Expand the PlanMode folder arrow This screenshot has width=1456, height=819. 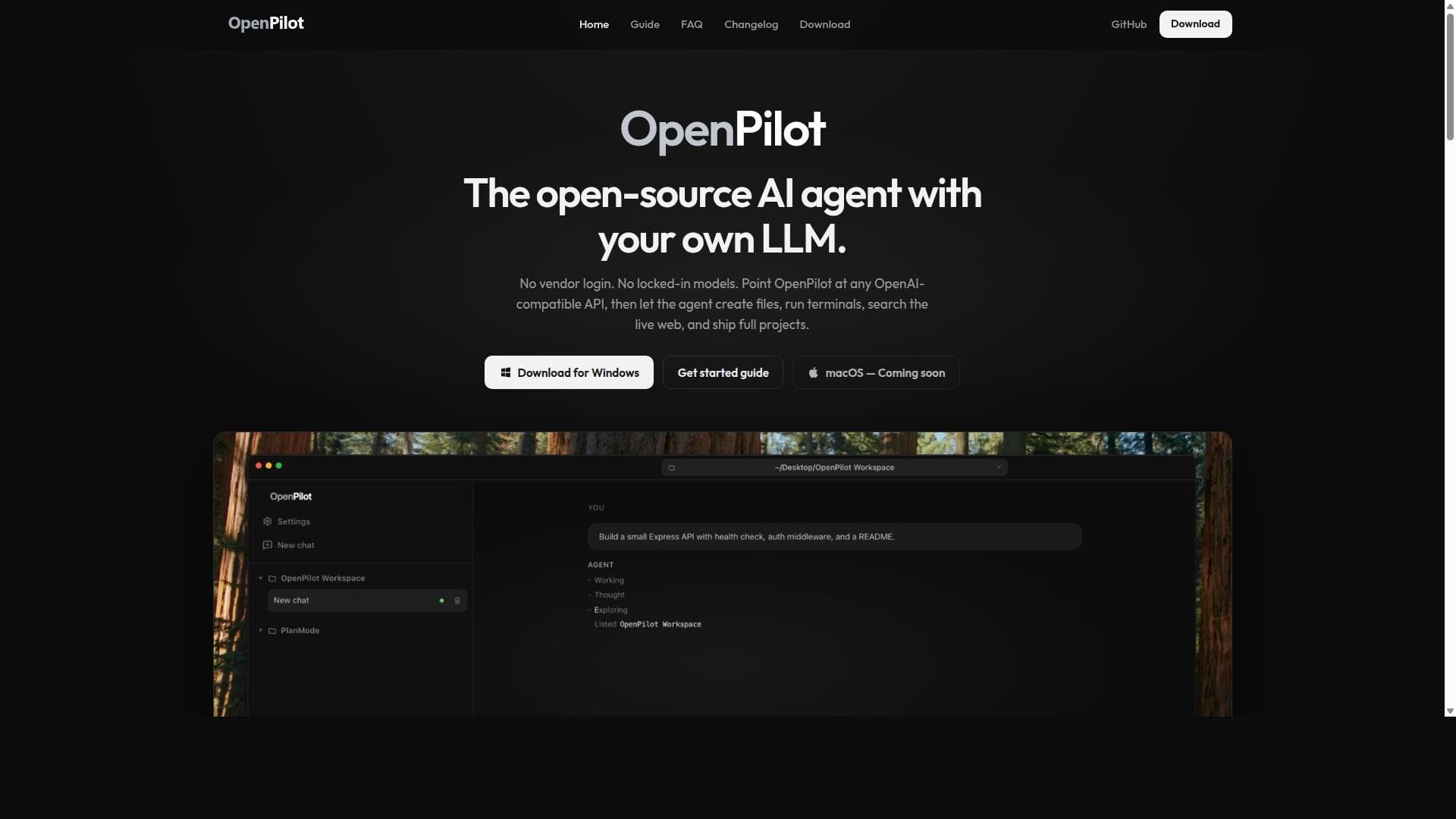coord(261,631)
